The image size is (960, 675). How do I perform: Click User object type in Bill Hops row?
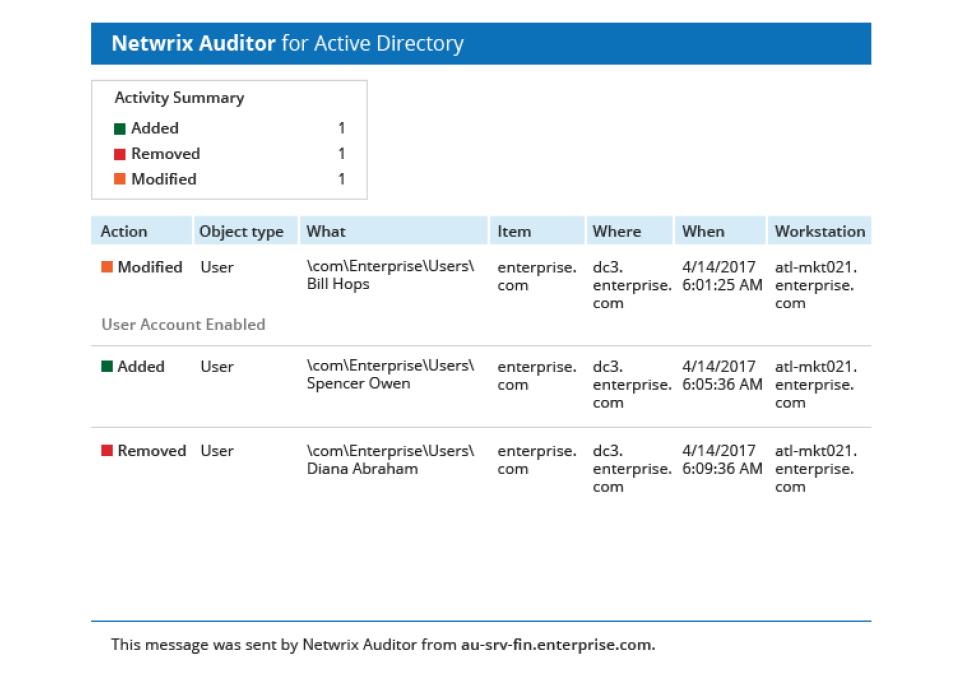[x=217, y=267]
